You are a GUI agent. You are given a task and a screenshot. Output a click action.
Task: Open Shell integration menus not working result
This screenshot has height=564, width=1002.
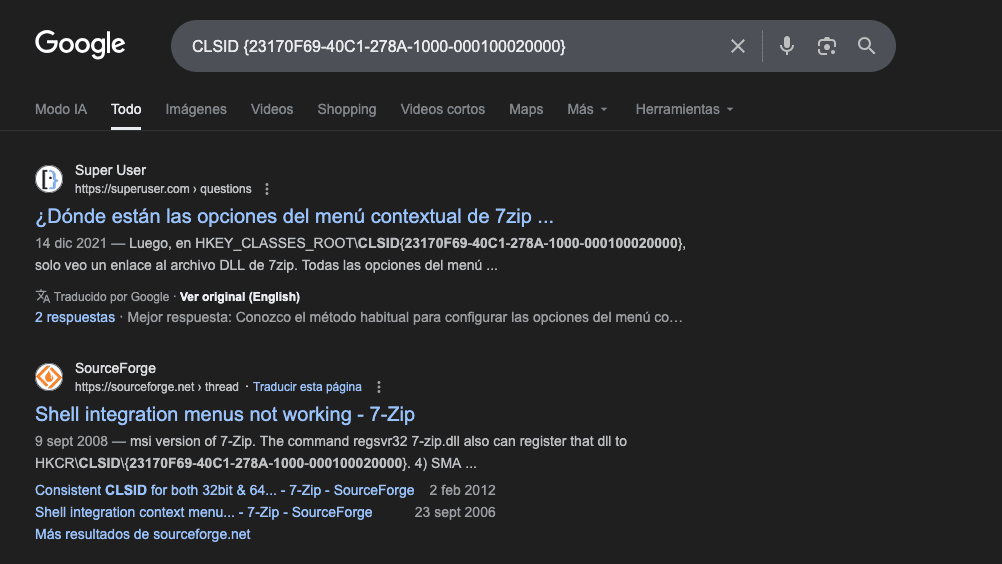[x=225, y=414]
